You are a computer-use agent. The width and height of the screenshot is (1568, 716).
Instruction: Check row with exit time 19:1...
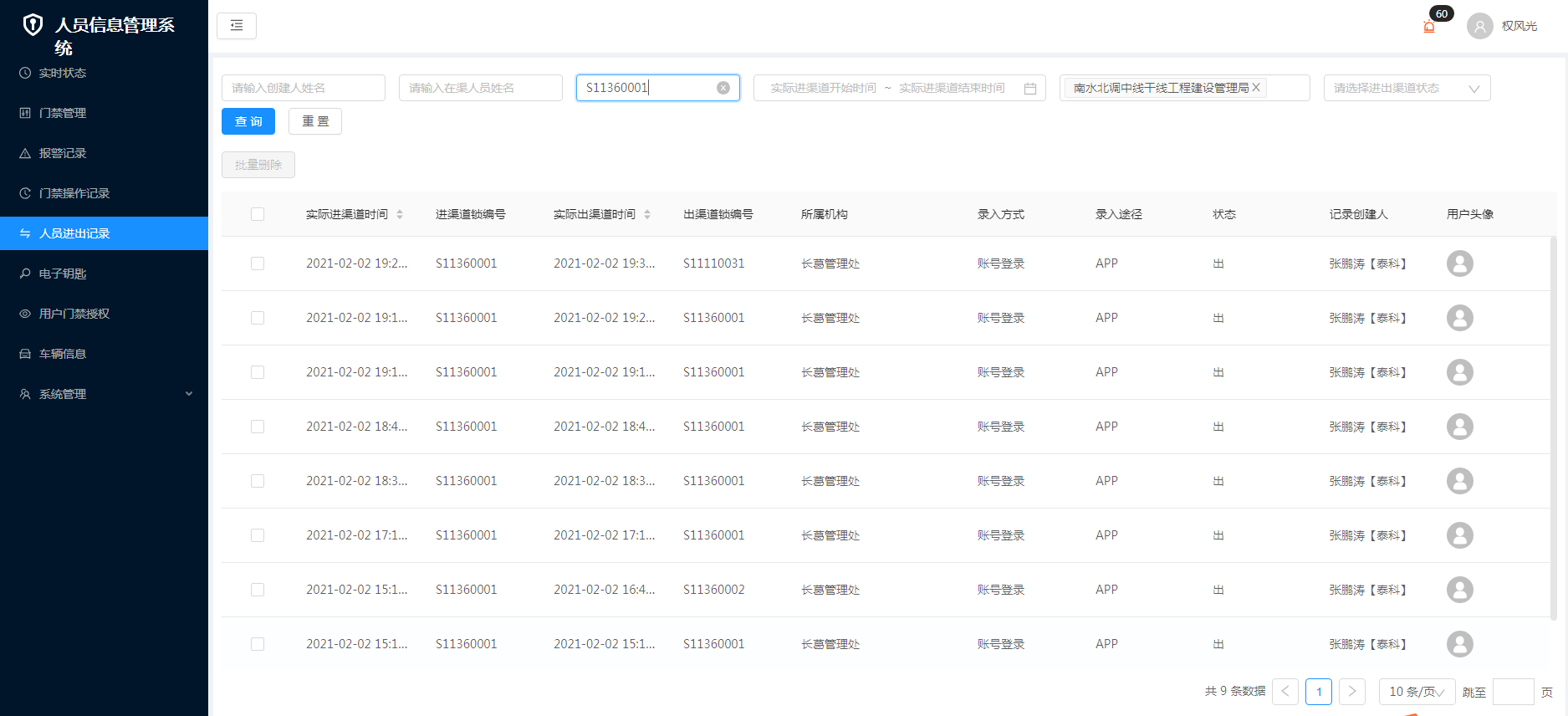pyautogui.click(x=258, y=372)
